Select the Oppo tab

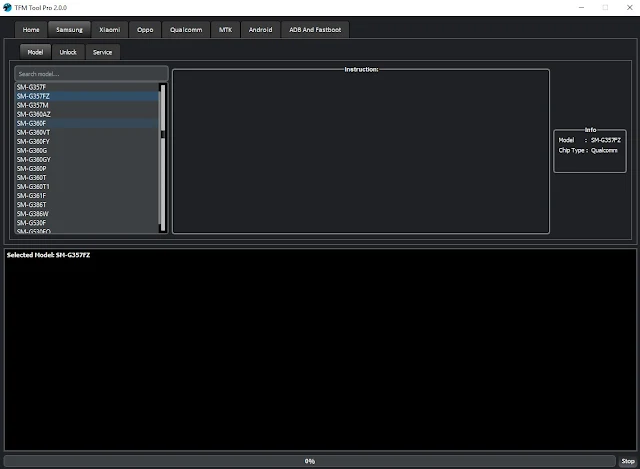tap(145, 30)
